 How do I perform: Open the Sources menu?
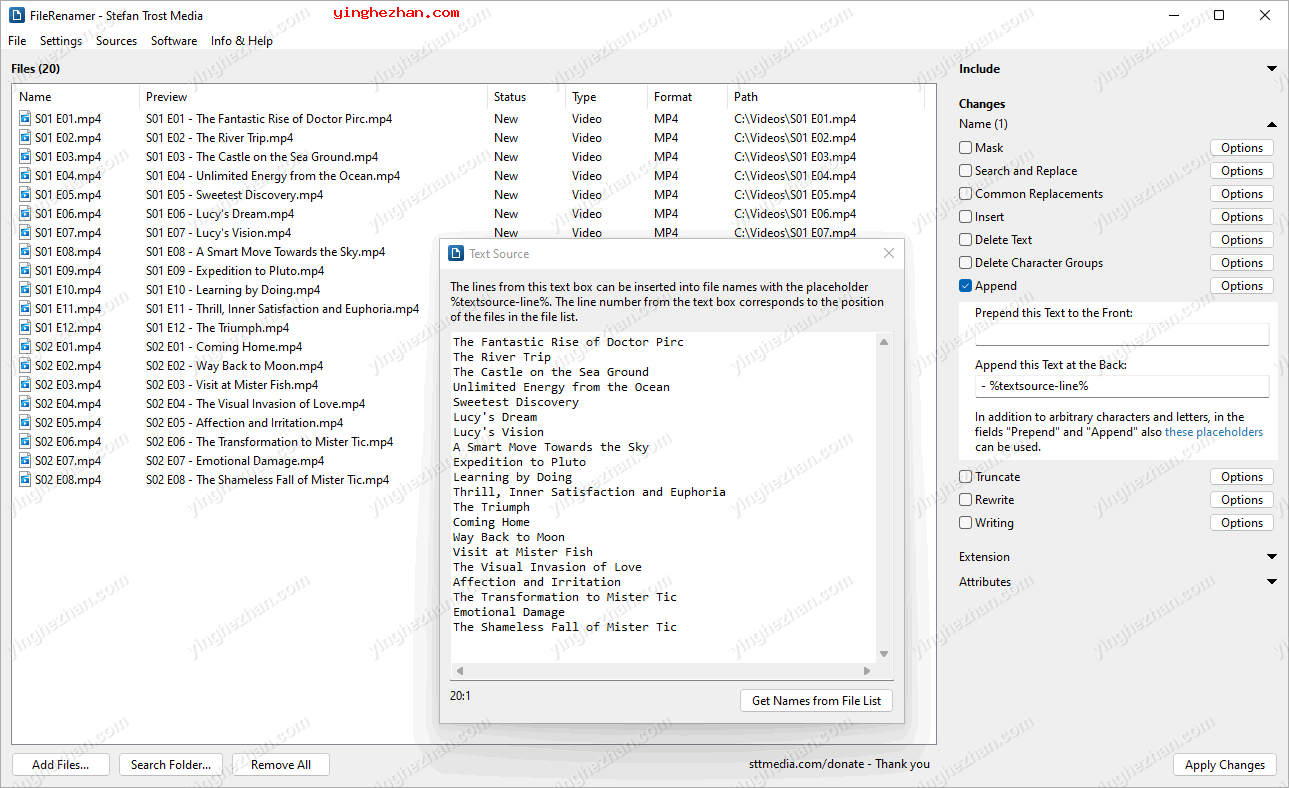116,41
